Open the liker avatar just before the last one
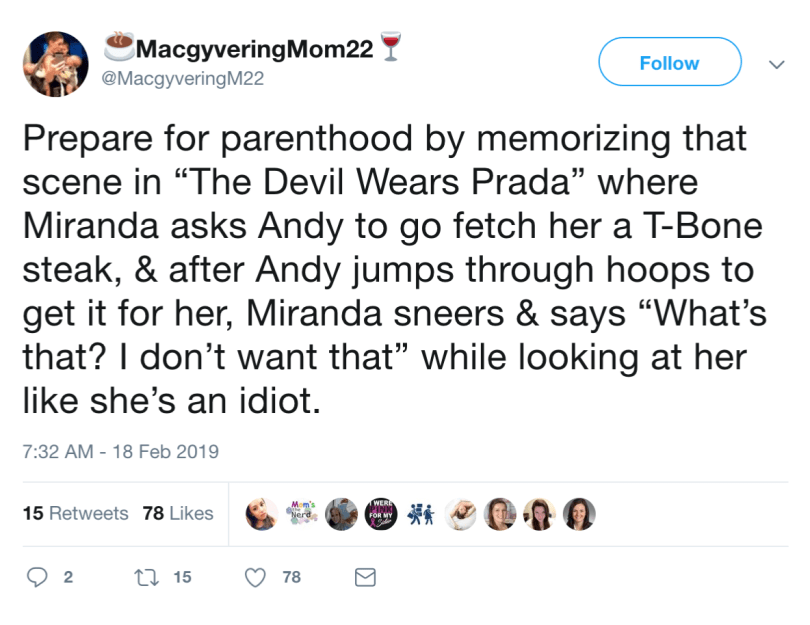Viewport: 810px width, 625px height. [x=538, y=513]
